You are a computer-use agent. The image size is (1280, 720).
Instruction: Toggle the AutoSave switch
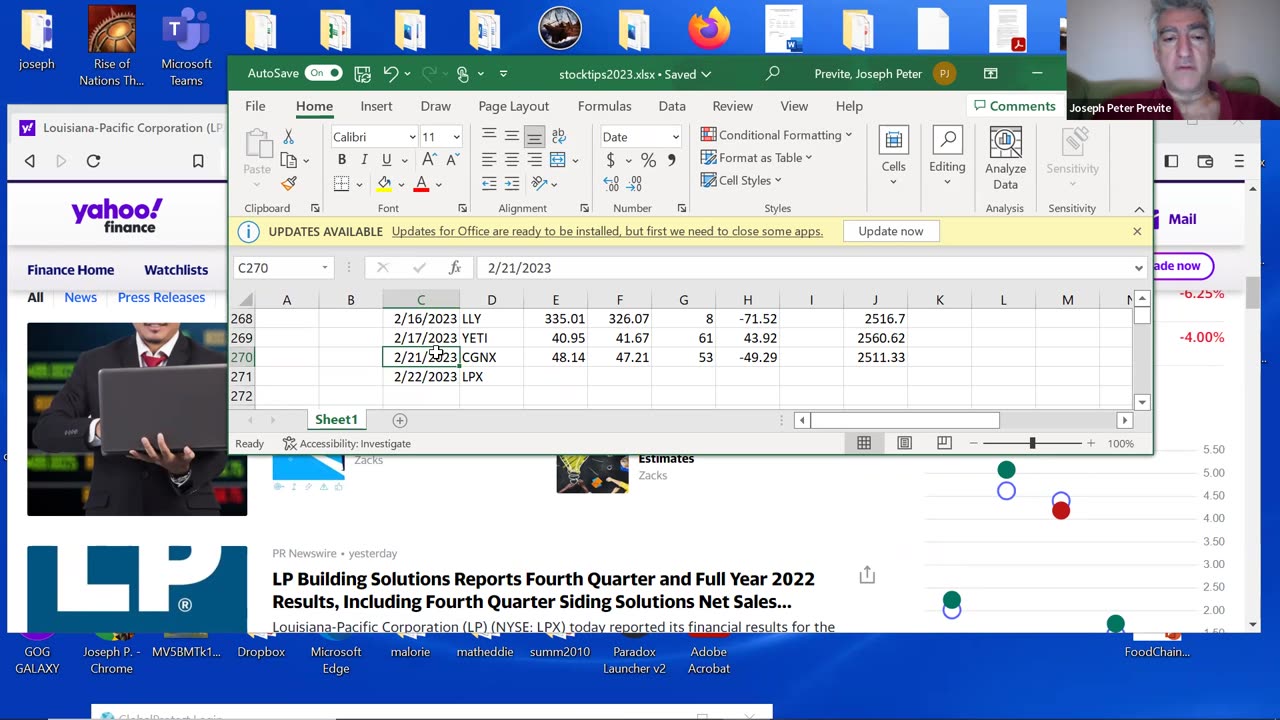pos(324,73)
